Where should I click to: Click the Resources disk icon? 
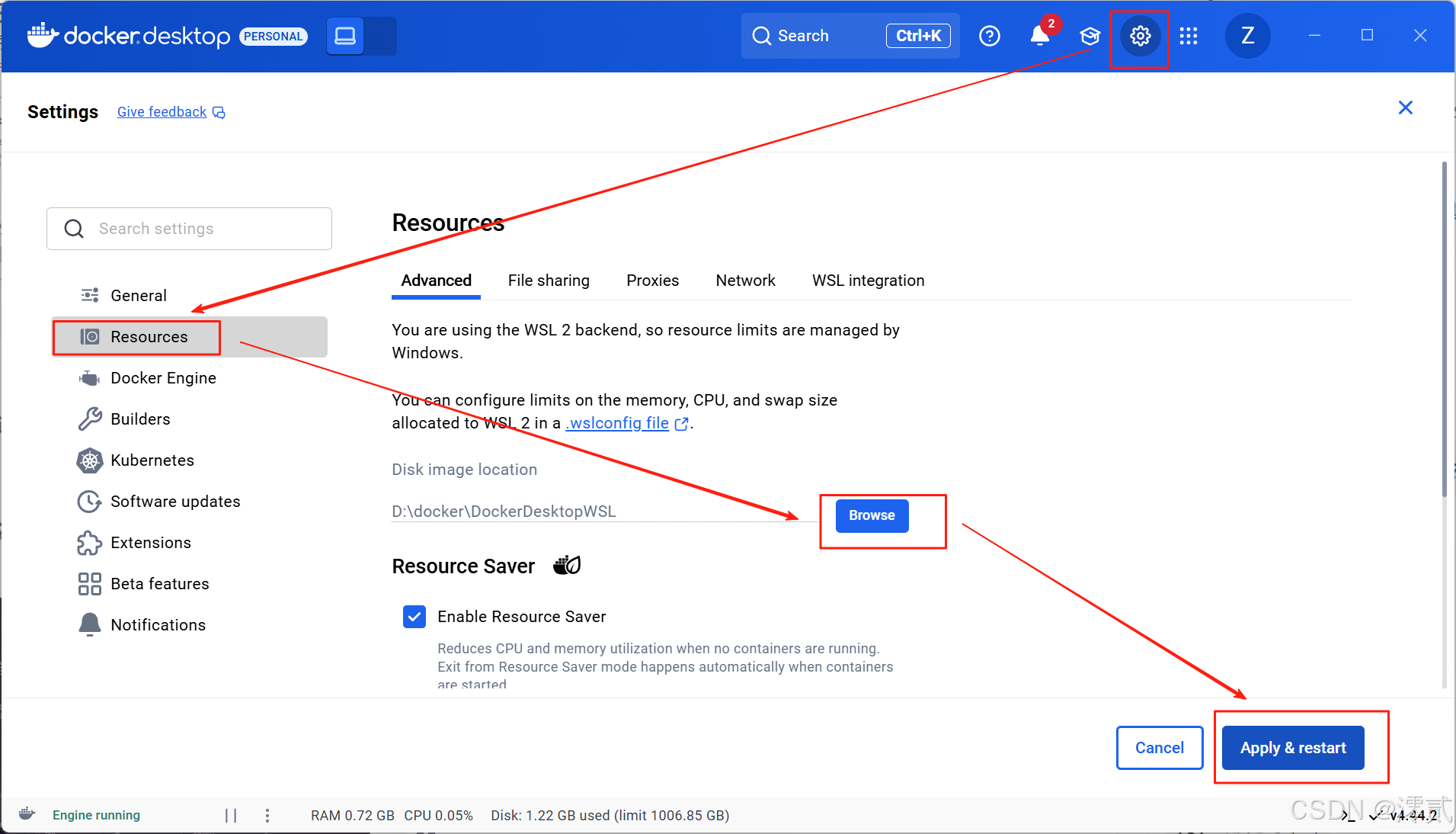tap(90, 337)
